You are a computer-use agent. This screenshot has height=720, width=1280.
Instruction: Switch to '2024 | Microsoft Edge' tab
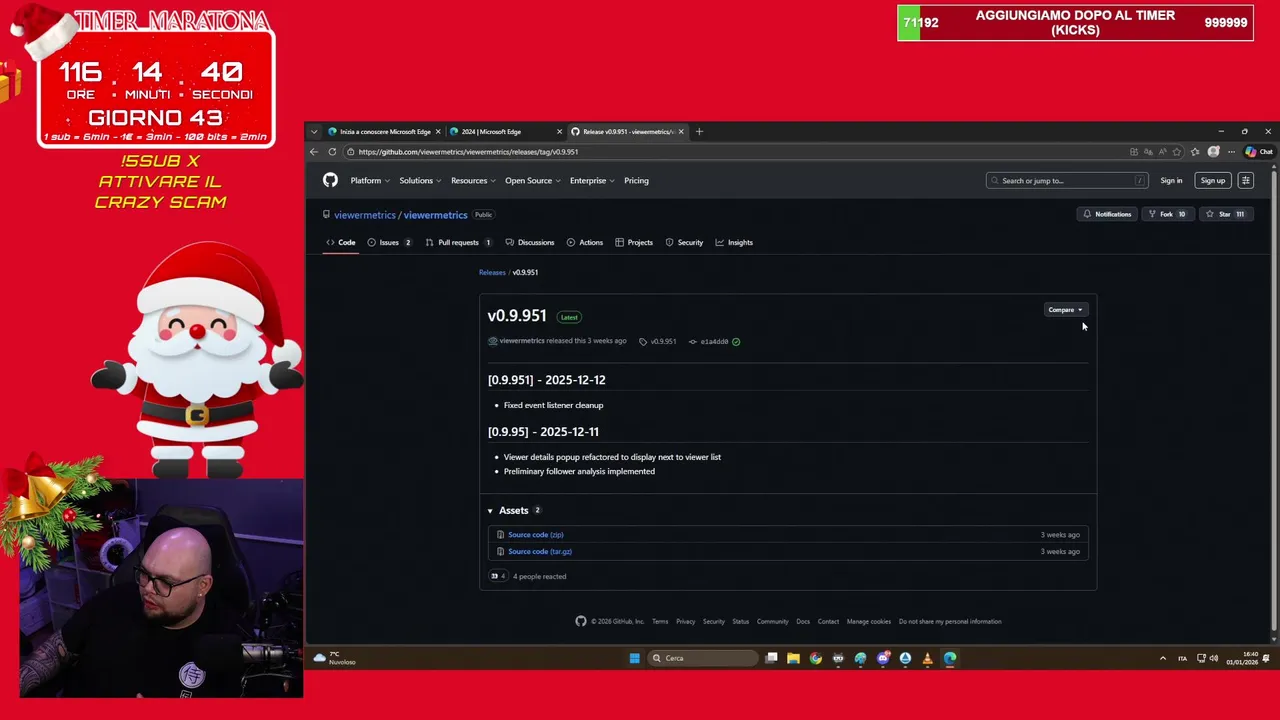point(505,131)
